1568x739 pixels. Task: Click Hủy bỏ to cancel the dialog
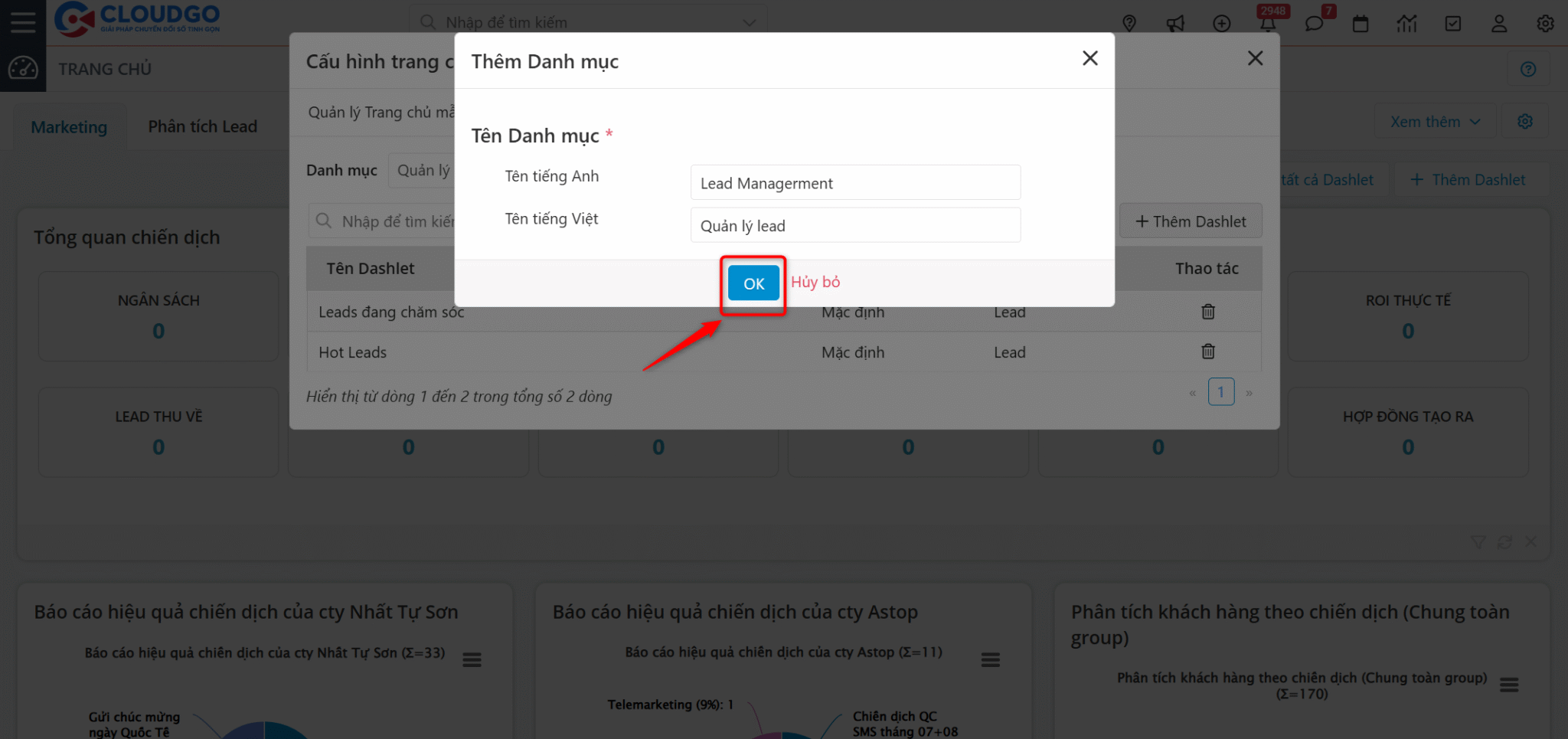tap(815, 282)
